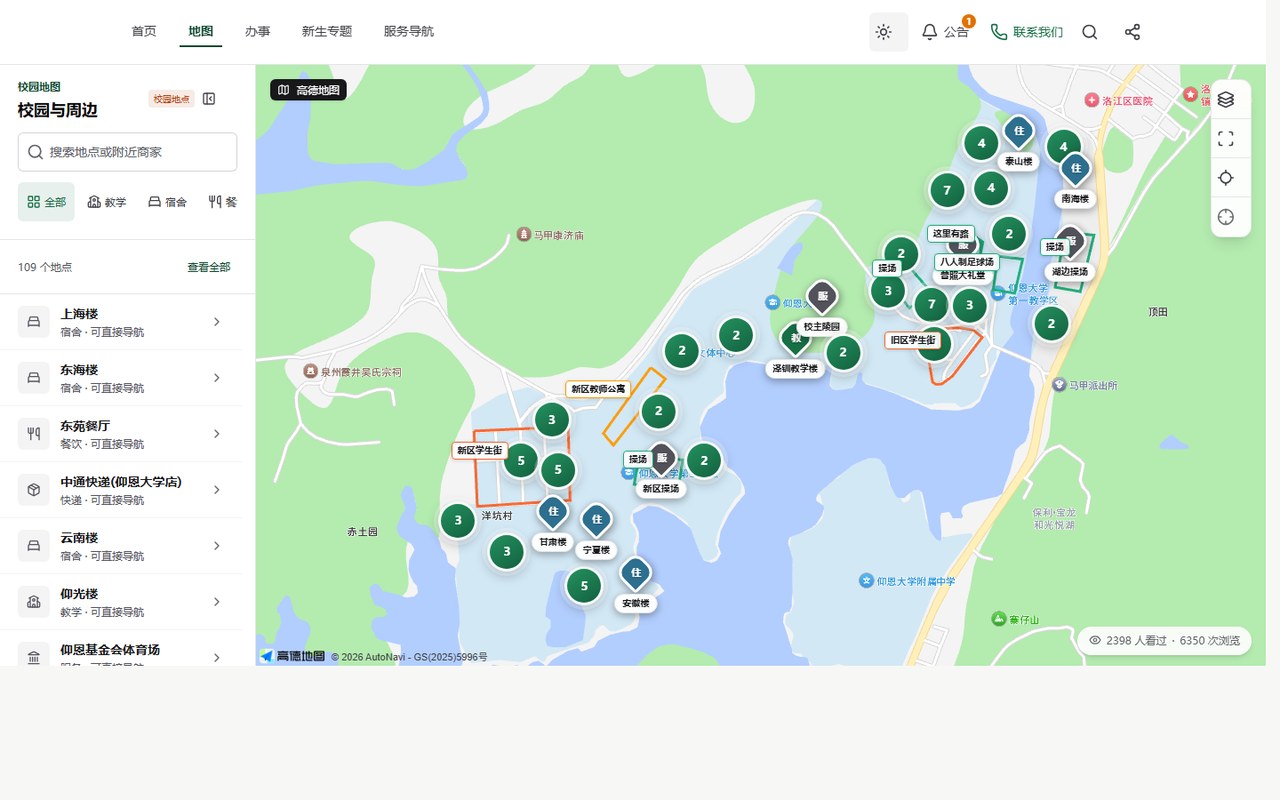Select the 南海楼 dormitory marker
The height and width of the screenshot is (800, 1280).
pos(1076,170)
